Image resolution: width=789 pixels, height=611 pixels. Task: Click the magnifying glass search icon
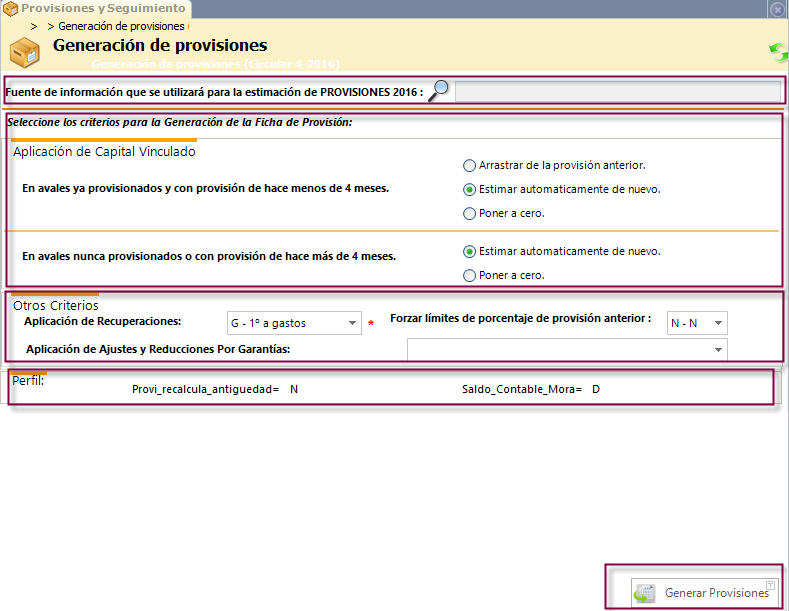439,91
